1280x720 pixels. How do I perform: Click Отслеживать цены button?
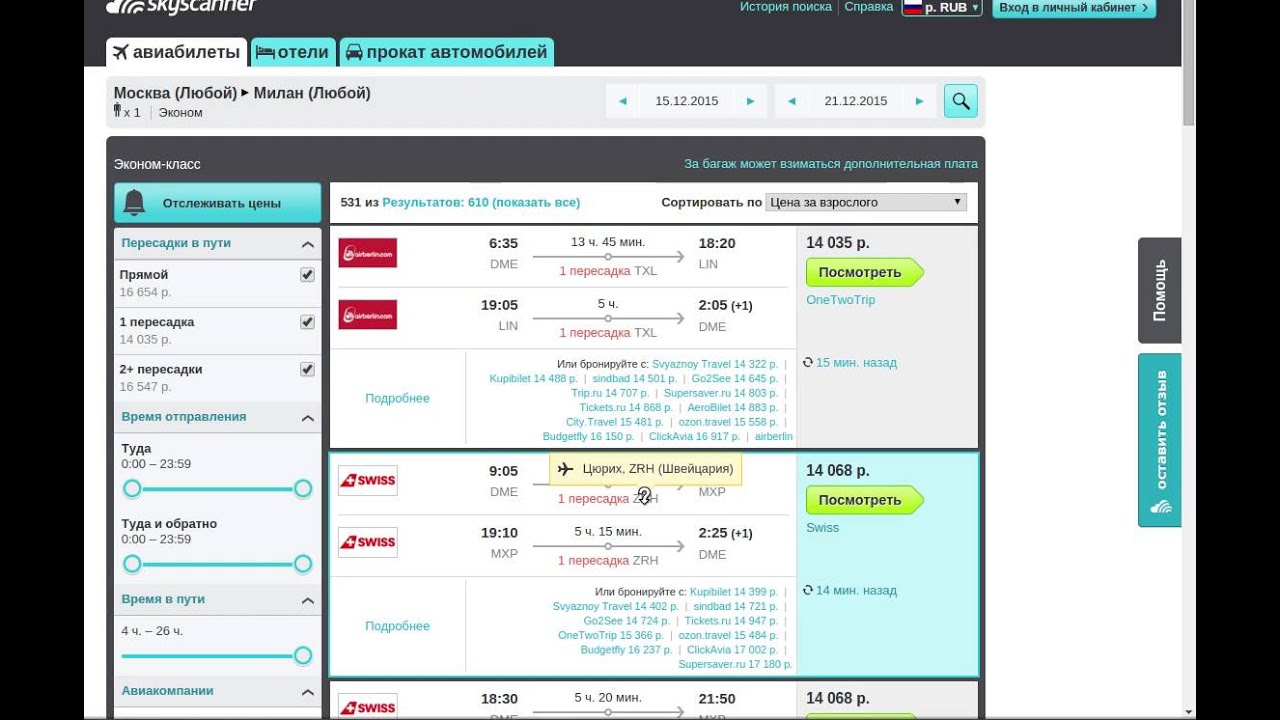[217, 203]
